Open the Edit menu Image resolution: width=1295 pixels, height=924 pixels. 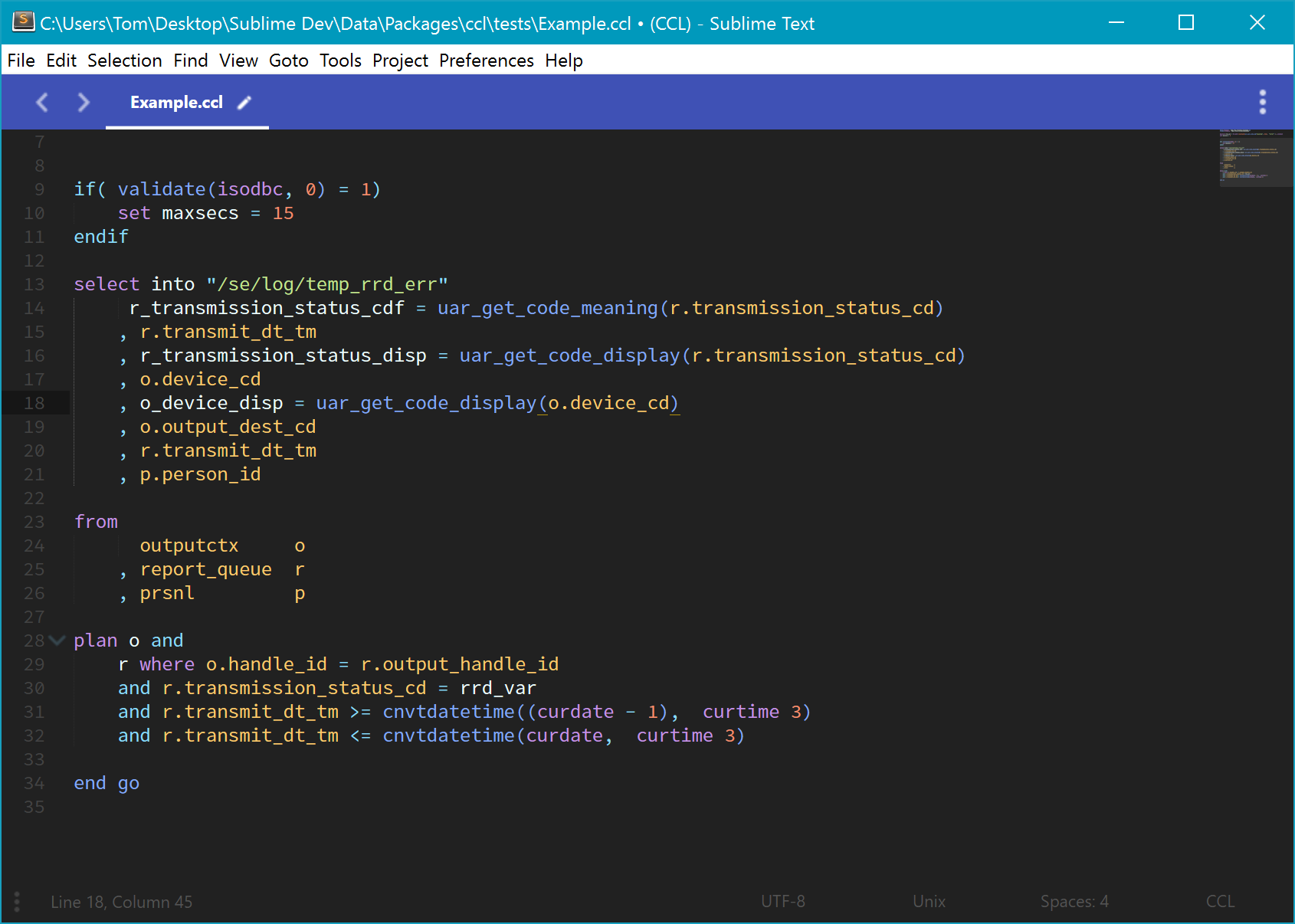click(x=61, y=61)
